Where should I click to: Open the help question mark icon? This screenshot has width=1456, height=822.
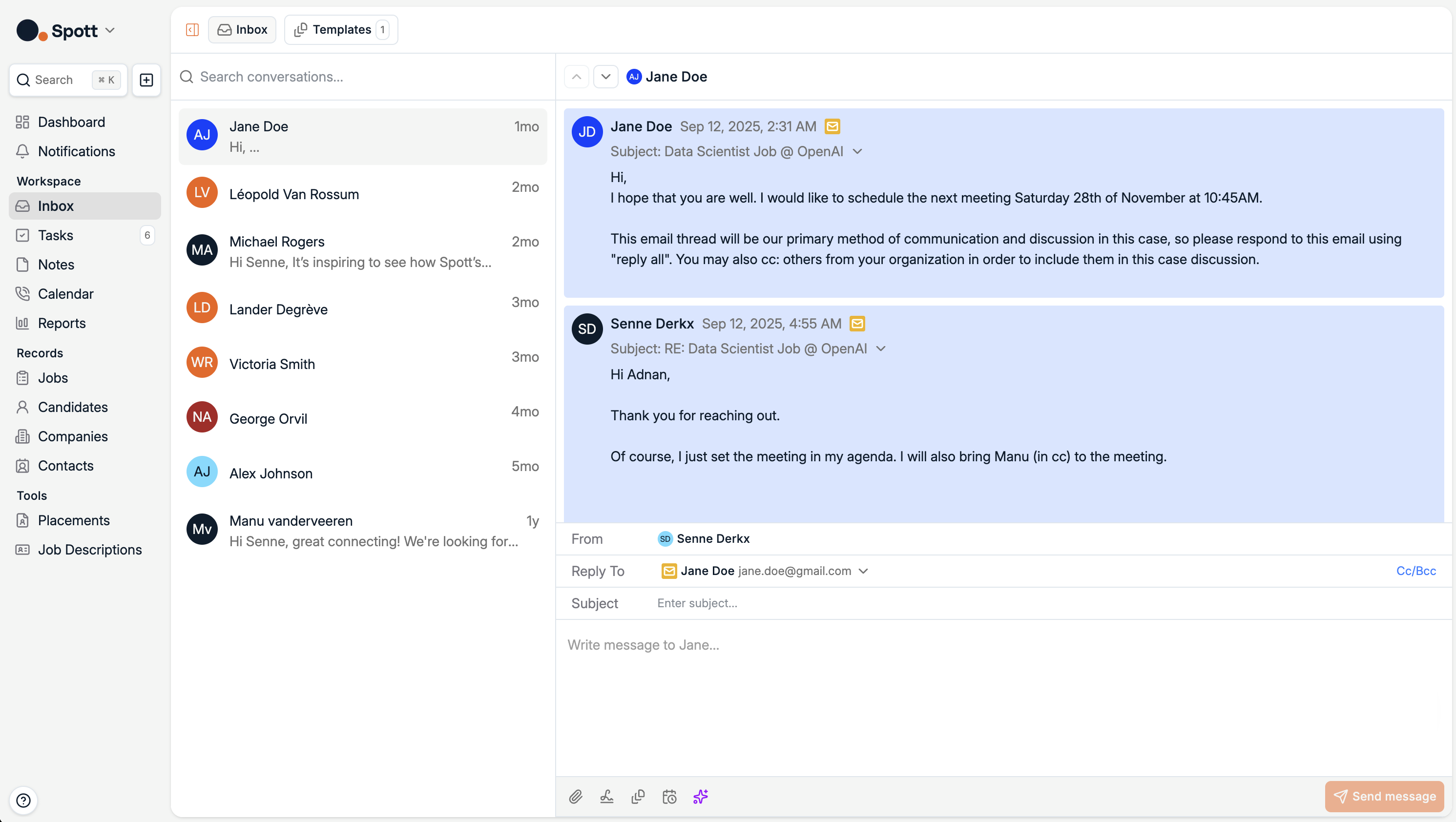[23, 800]
